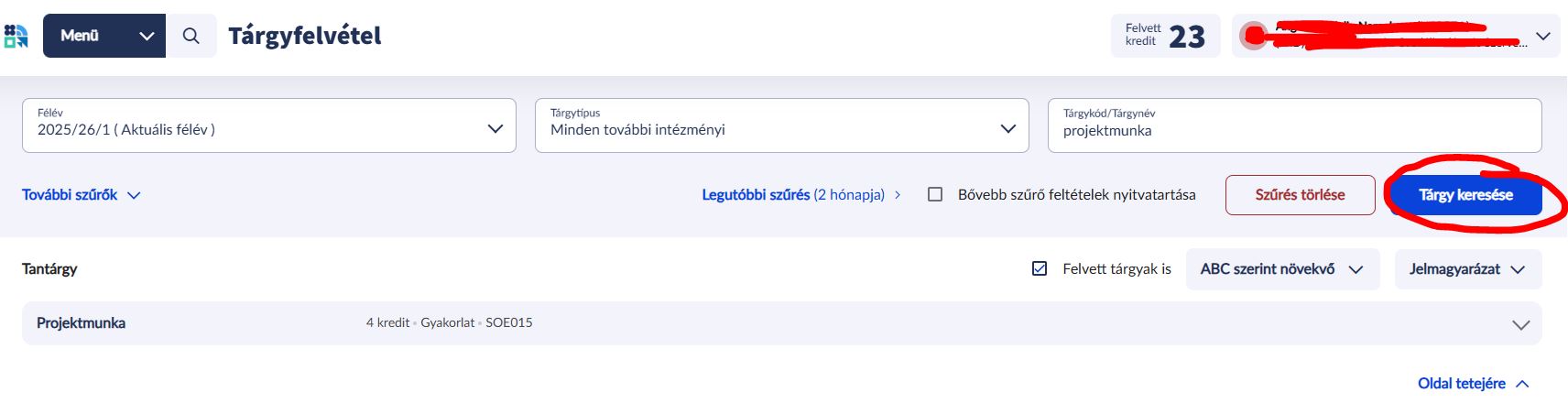This screenshot has height=414, width=1568.
Task: Click the Tárgy keresése button
Action: [x=1465, y=195]
